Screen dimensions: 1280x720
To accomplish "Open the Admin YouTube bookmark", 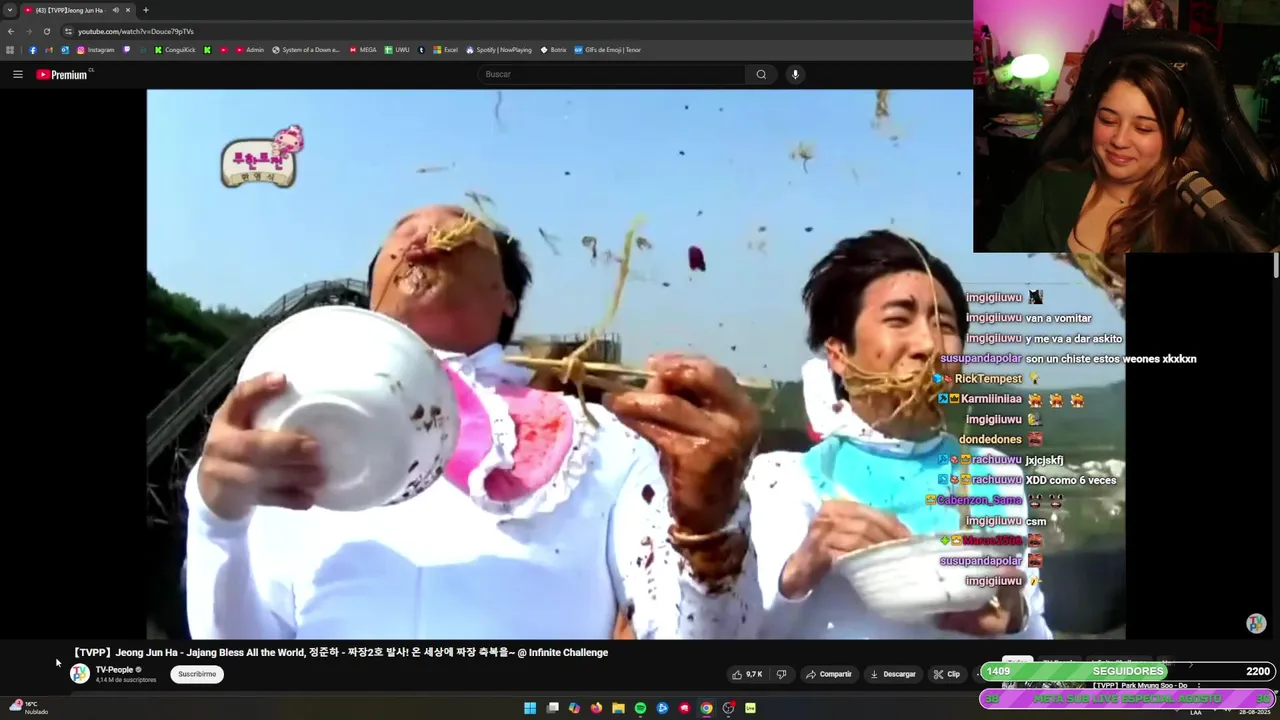I will (x=249, y=50).
